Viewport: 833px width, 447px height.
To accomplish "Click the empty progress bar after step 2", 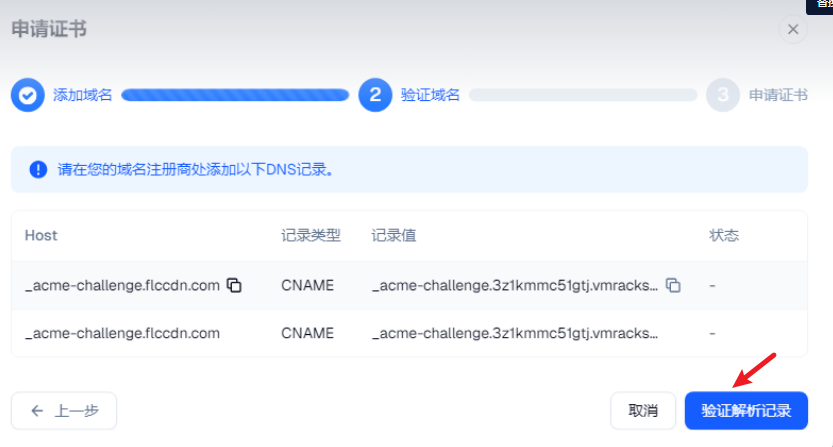I will point(583,95).
